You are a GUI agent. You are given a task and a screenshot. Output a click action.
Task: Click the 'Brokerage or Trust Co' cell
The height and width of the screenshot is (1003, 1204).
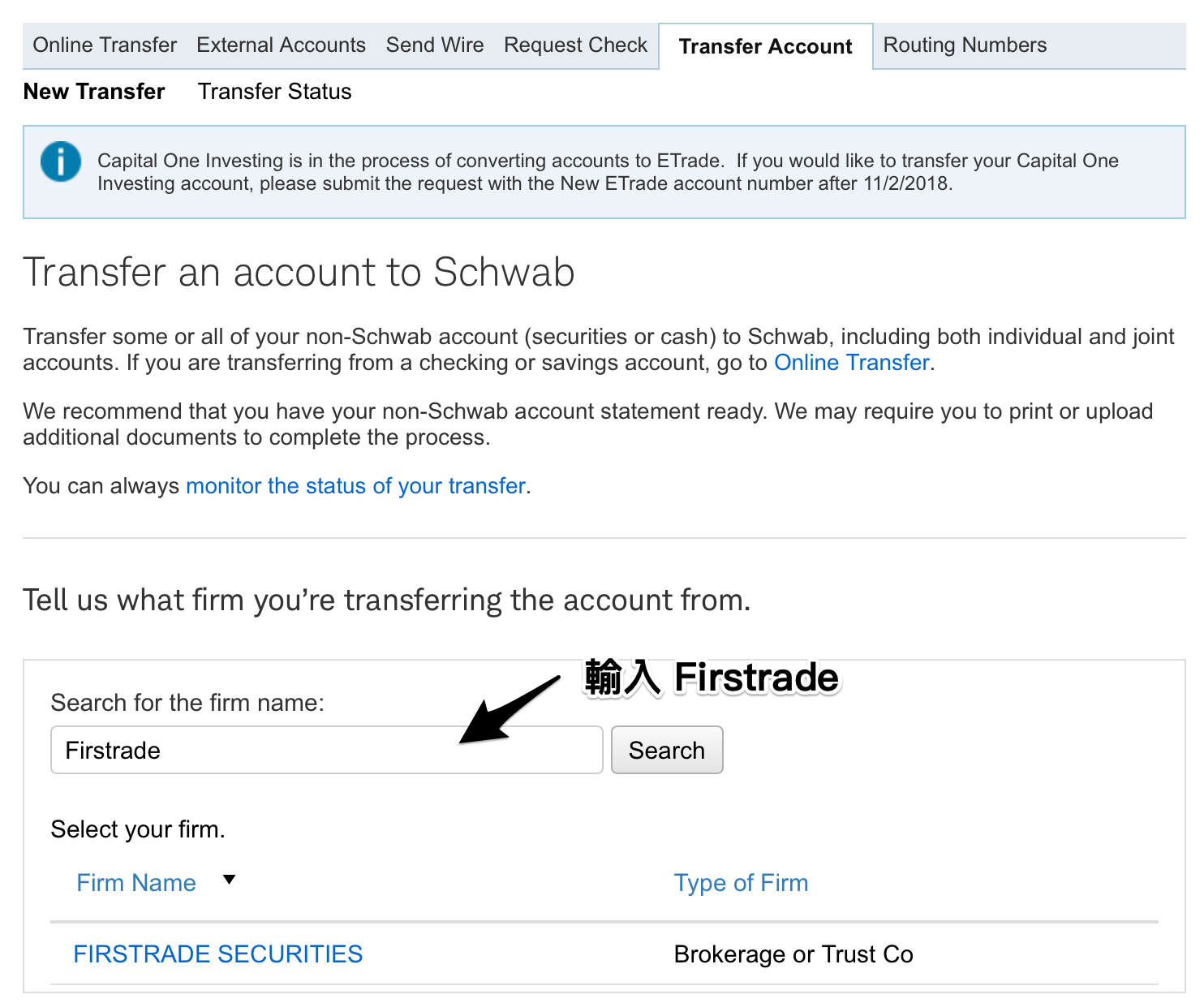793,954
